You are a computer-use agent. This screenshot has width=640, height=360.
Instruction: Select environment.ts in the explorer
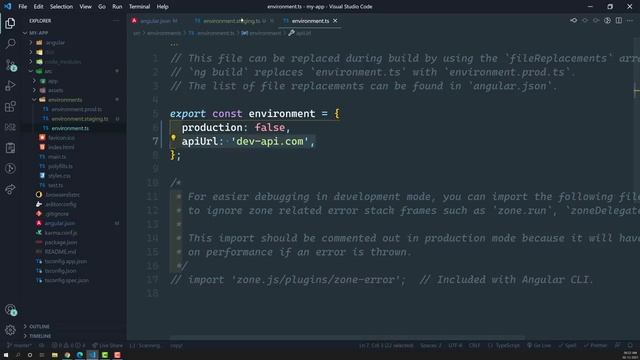click(70, 128)
